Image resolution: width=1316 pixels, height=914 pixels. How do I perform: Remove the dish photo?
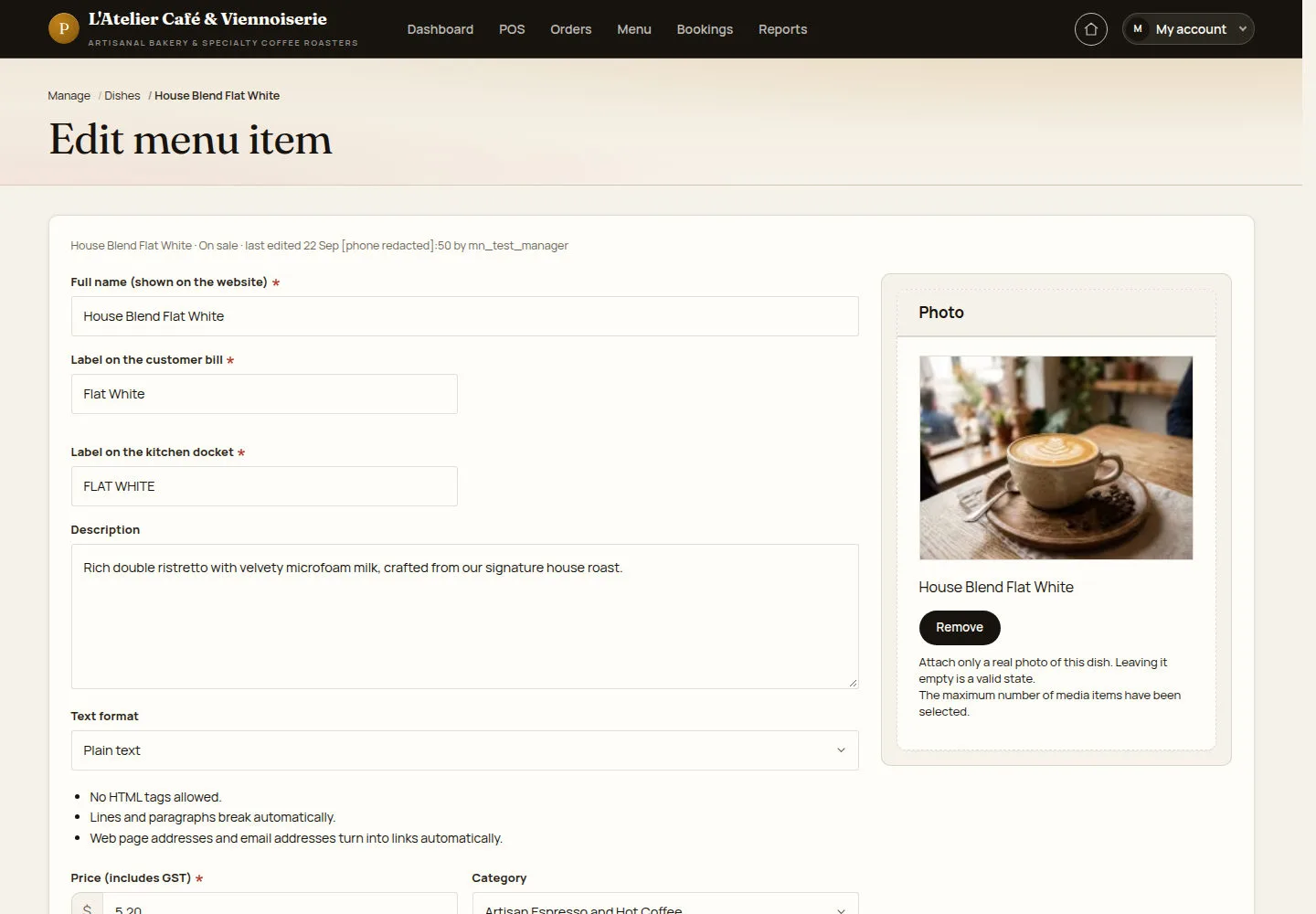(x=960, y=628)
